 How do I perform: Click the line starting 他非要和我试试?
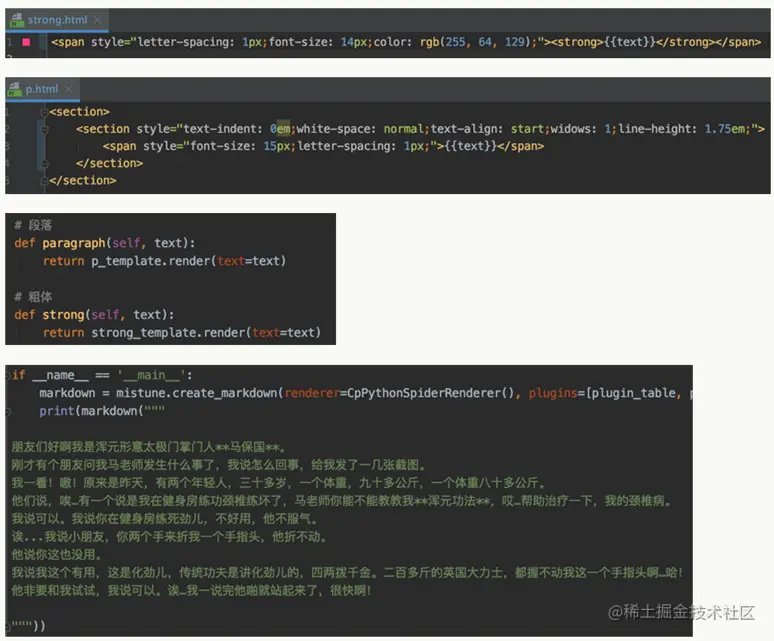192,590
